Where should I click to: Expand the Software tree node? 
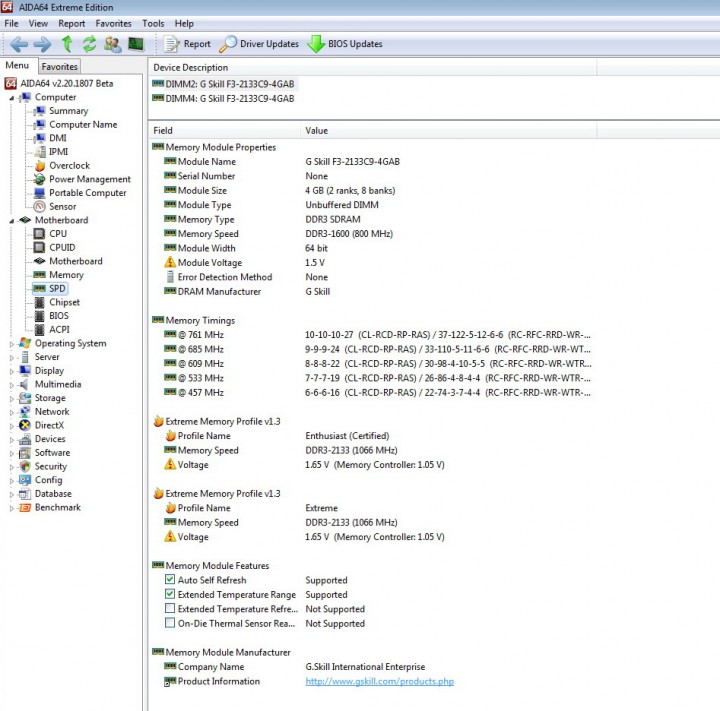pyautogui.click(x=12, y=453)
